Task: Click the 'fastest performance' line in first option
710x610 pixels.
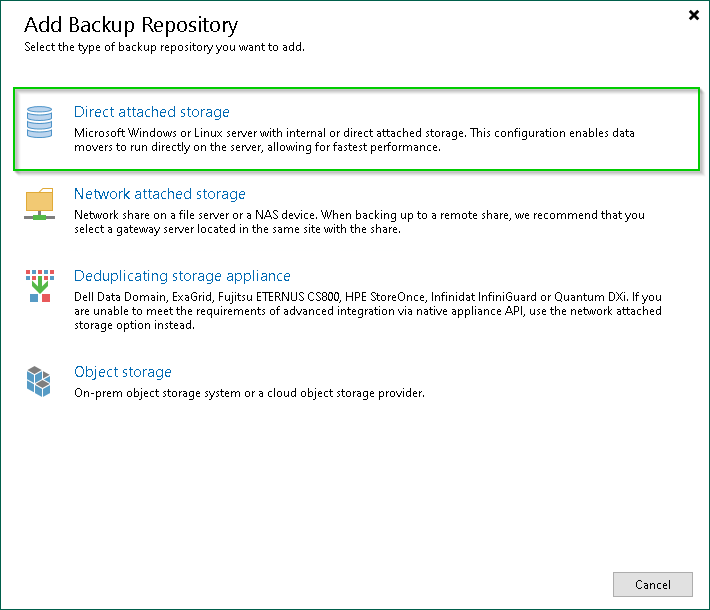Action: (x=257, y=148)
